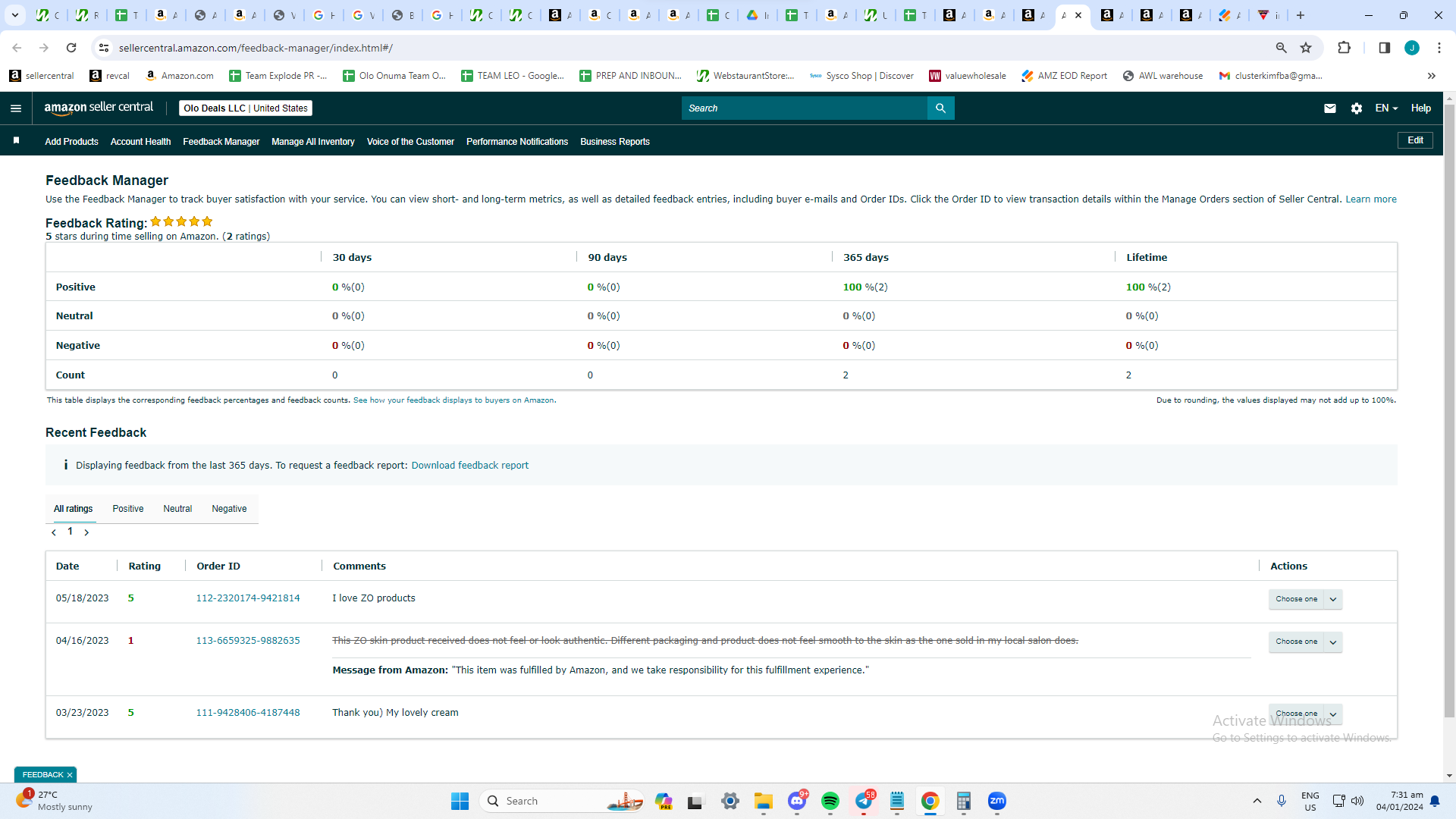Screen dimensions: 1456x819
Task: Open order 112-2320174-9421814
Action: [248, 598]
